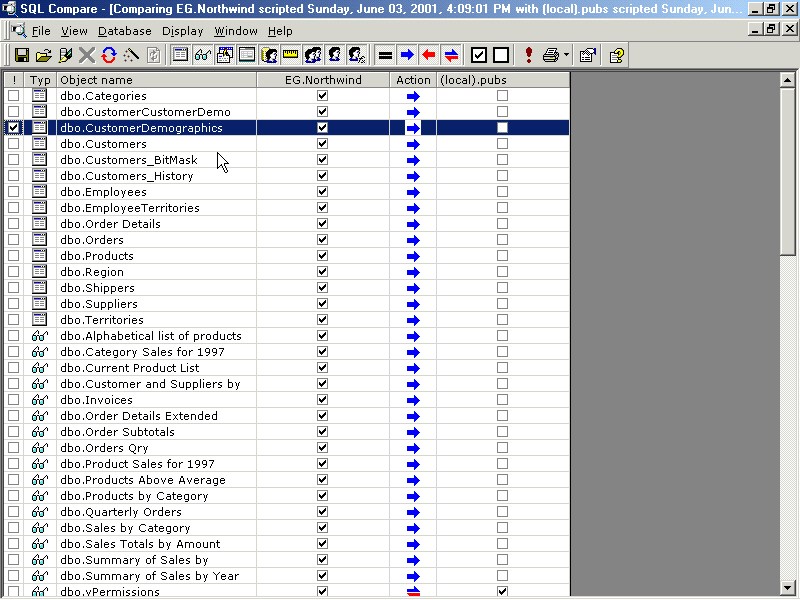The height and width of the screenshot is (600, 800).
Task: Click the printer icon
Action: point(551,55)
